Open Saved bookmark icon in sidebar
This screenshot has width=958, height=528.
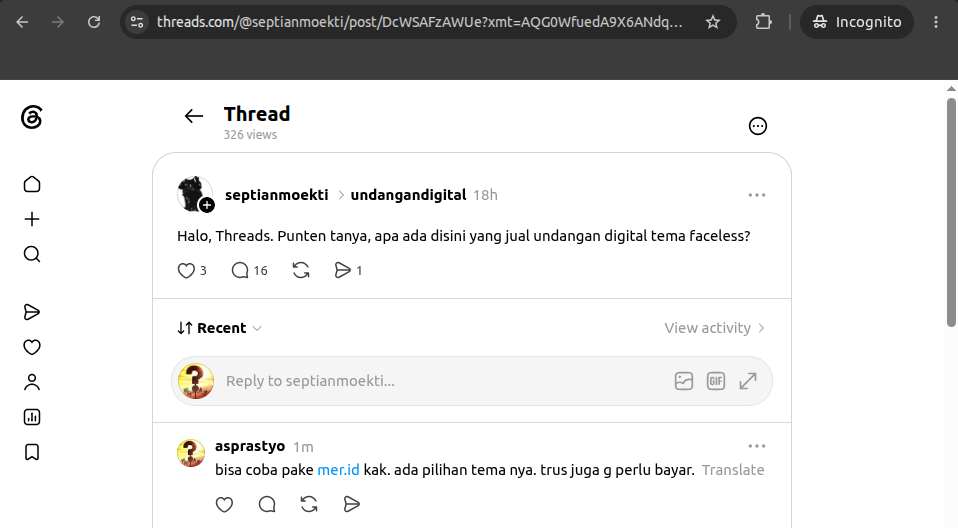tap(32, 452)
